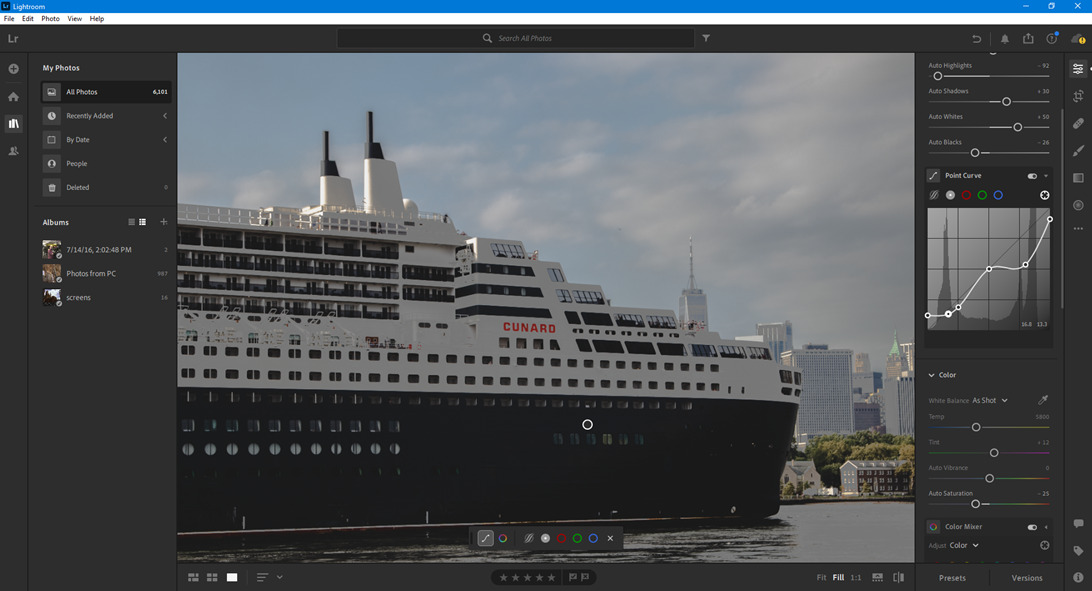Open the Help question mark icon
The image size is (1092, 591).
(1052, 39)
